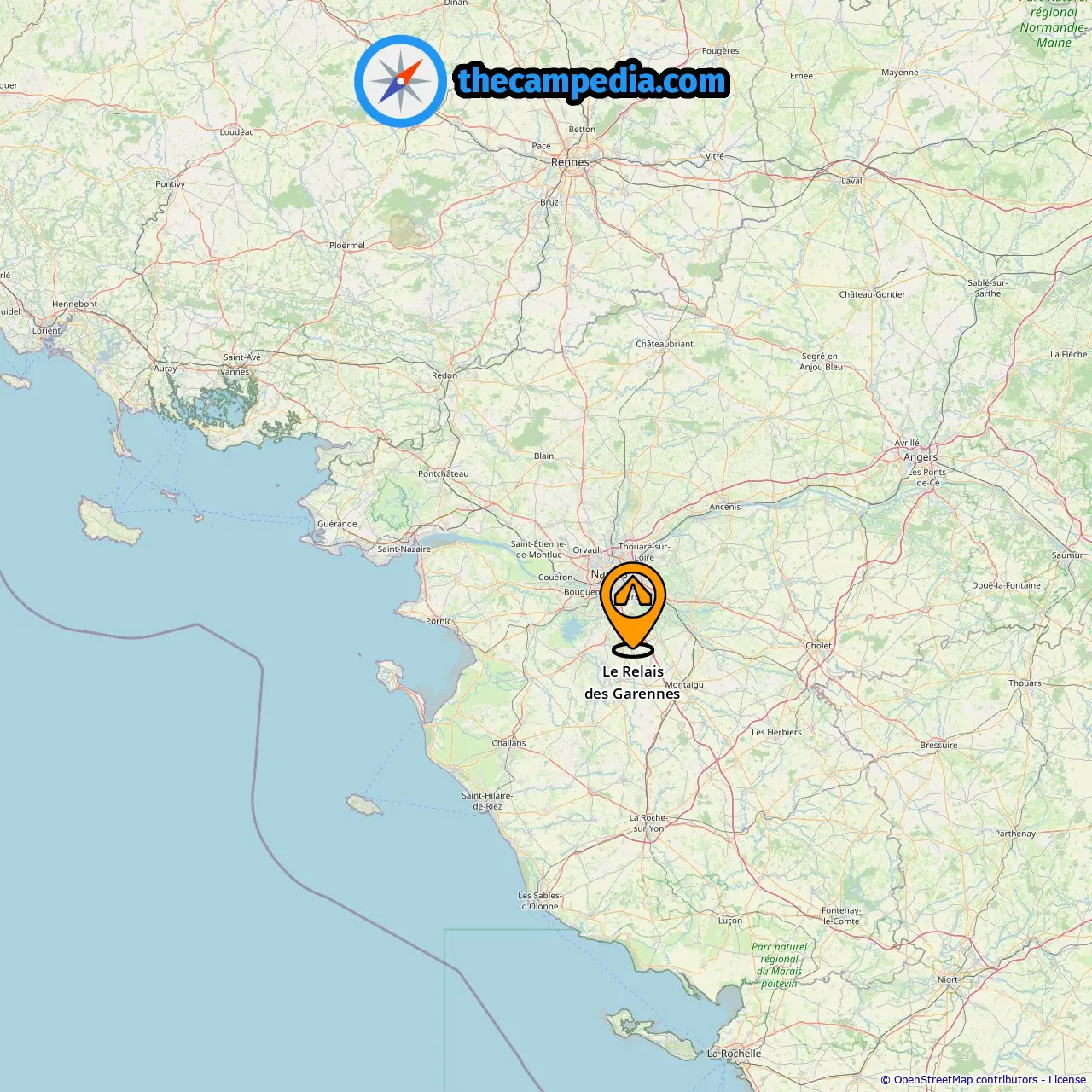Click the Challans town label
The height and width of the screenshot is (1092, 1092).
coord(508,743)
